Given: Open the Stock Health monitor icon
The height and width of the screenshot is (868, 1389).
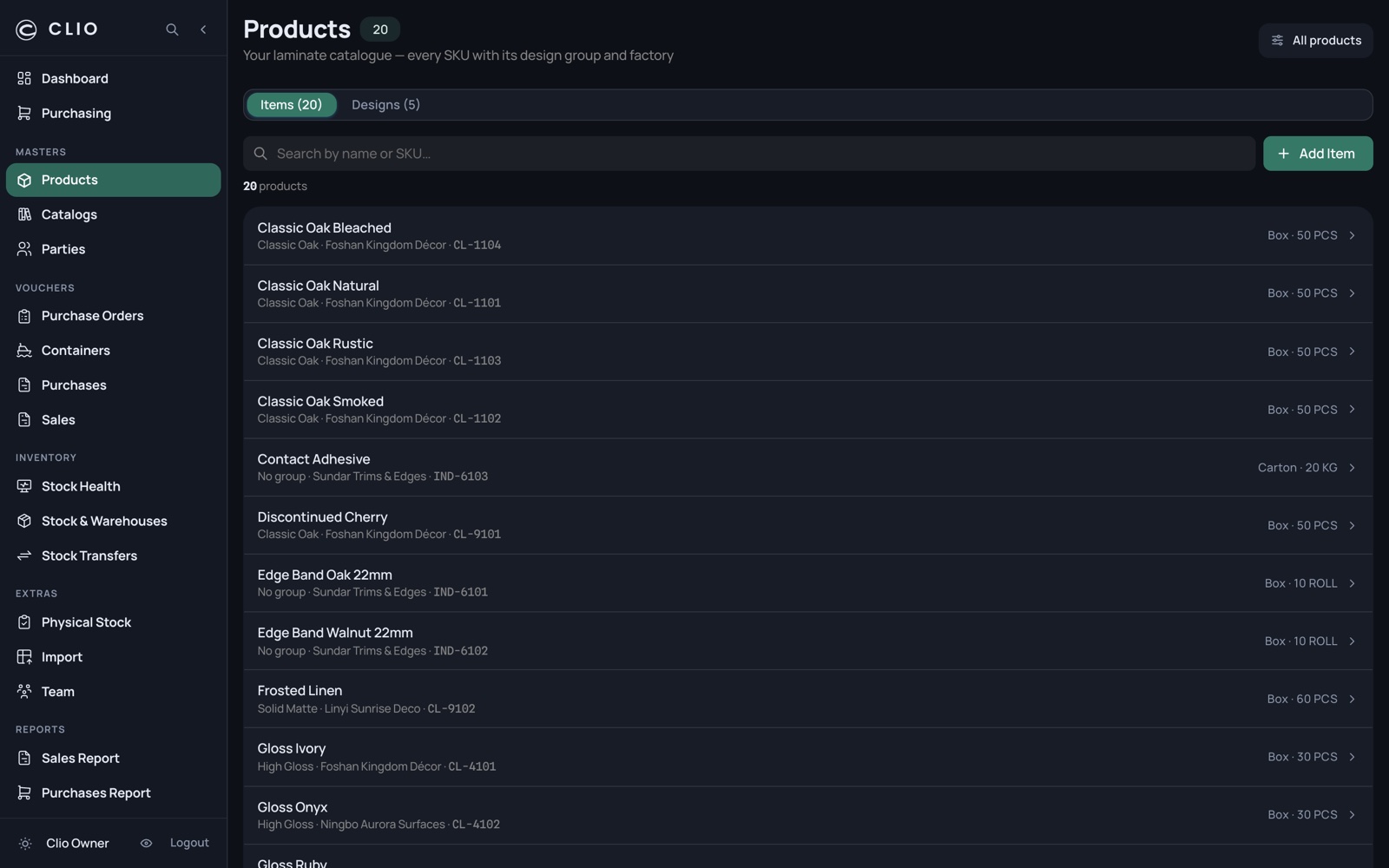Looking at the screenshot, I should 24,487.
